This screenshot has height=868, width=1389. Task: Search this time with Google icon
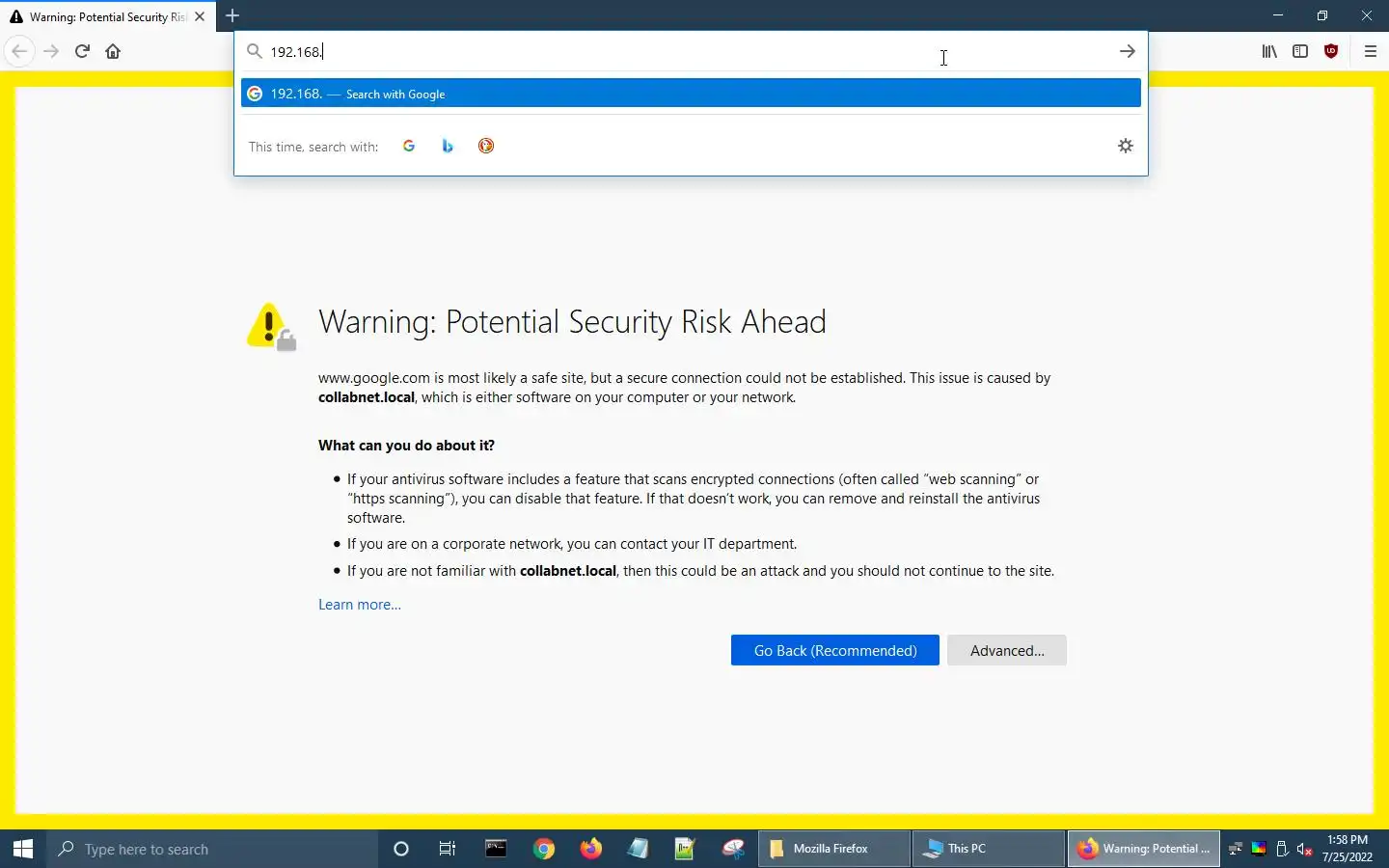[410, 146]
